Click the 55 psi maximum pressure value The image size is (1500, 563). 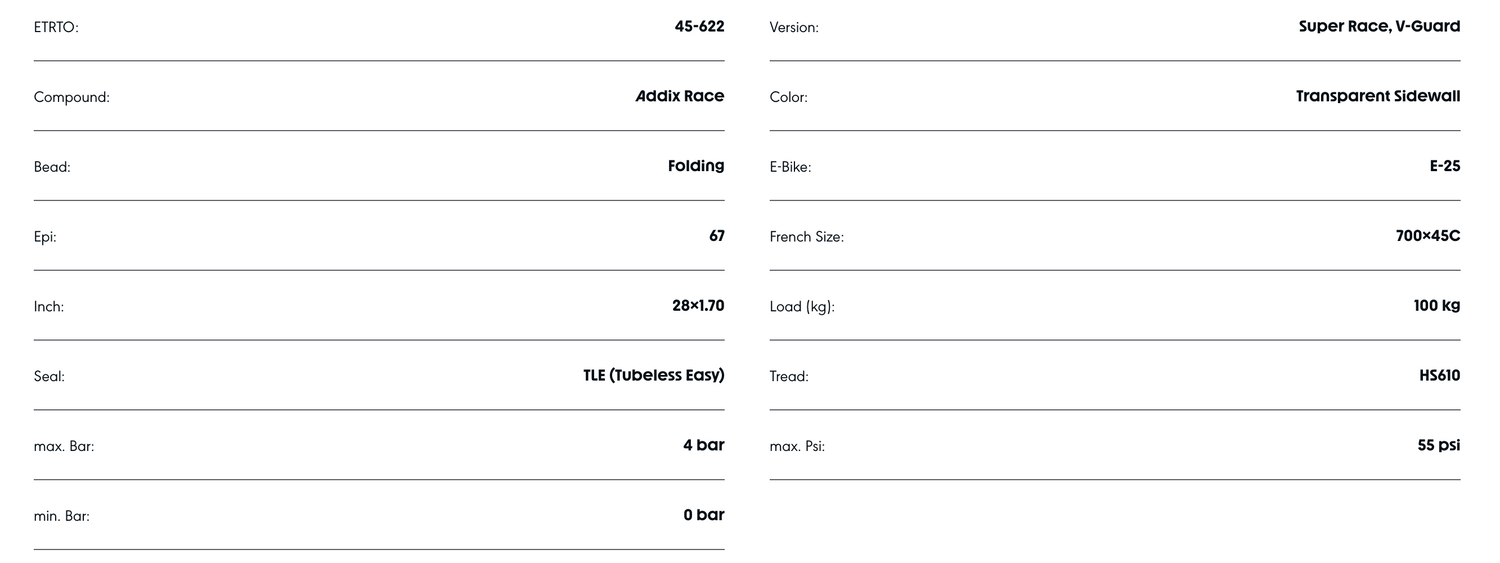pyautogui.click(x=1439, y=445)
